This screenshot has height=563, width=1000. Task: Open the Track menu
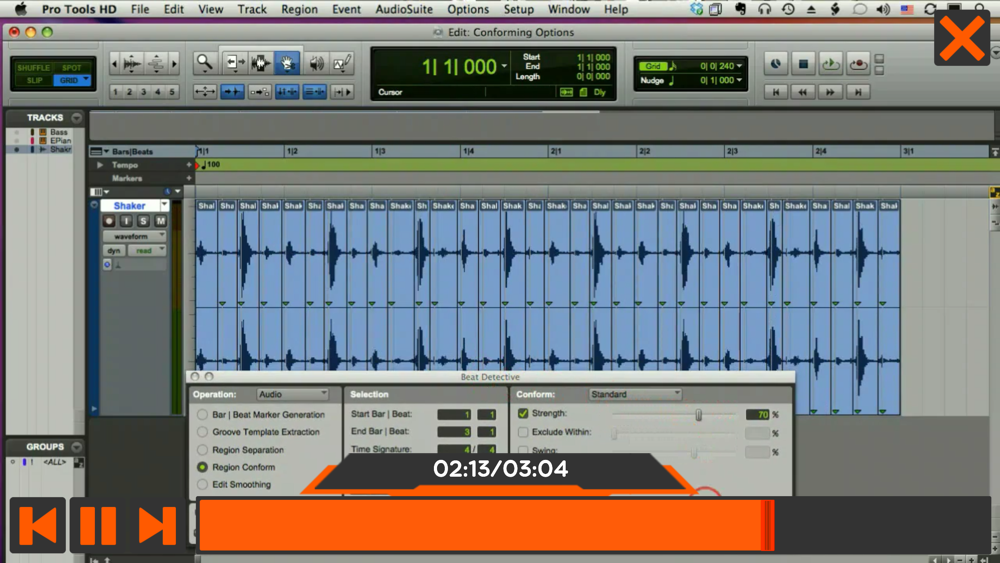[252, 10]
